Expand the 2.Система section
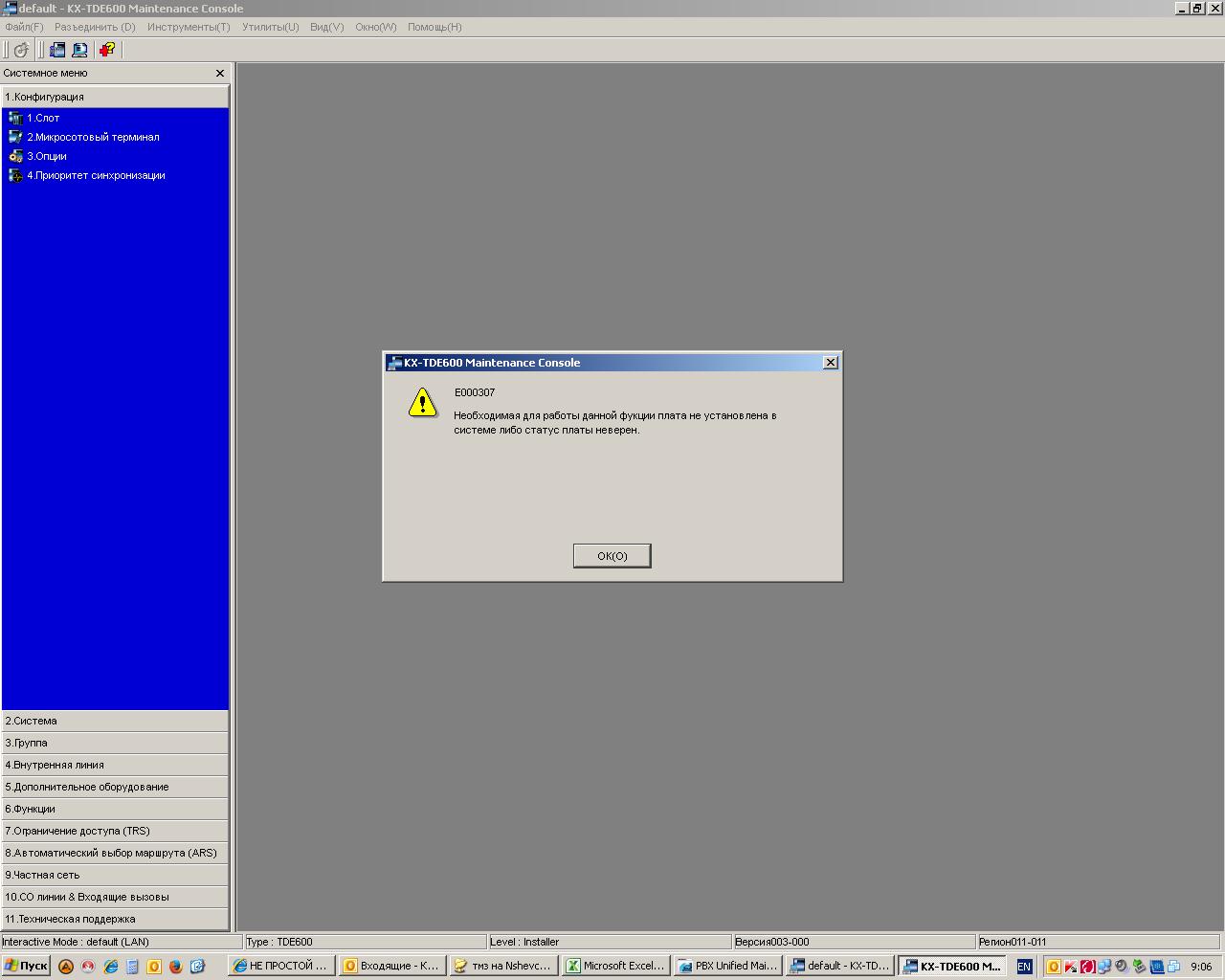1225x980 pixels. pos(115,721)
